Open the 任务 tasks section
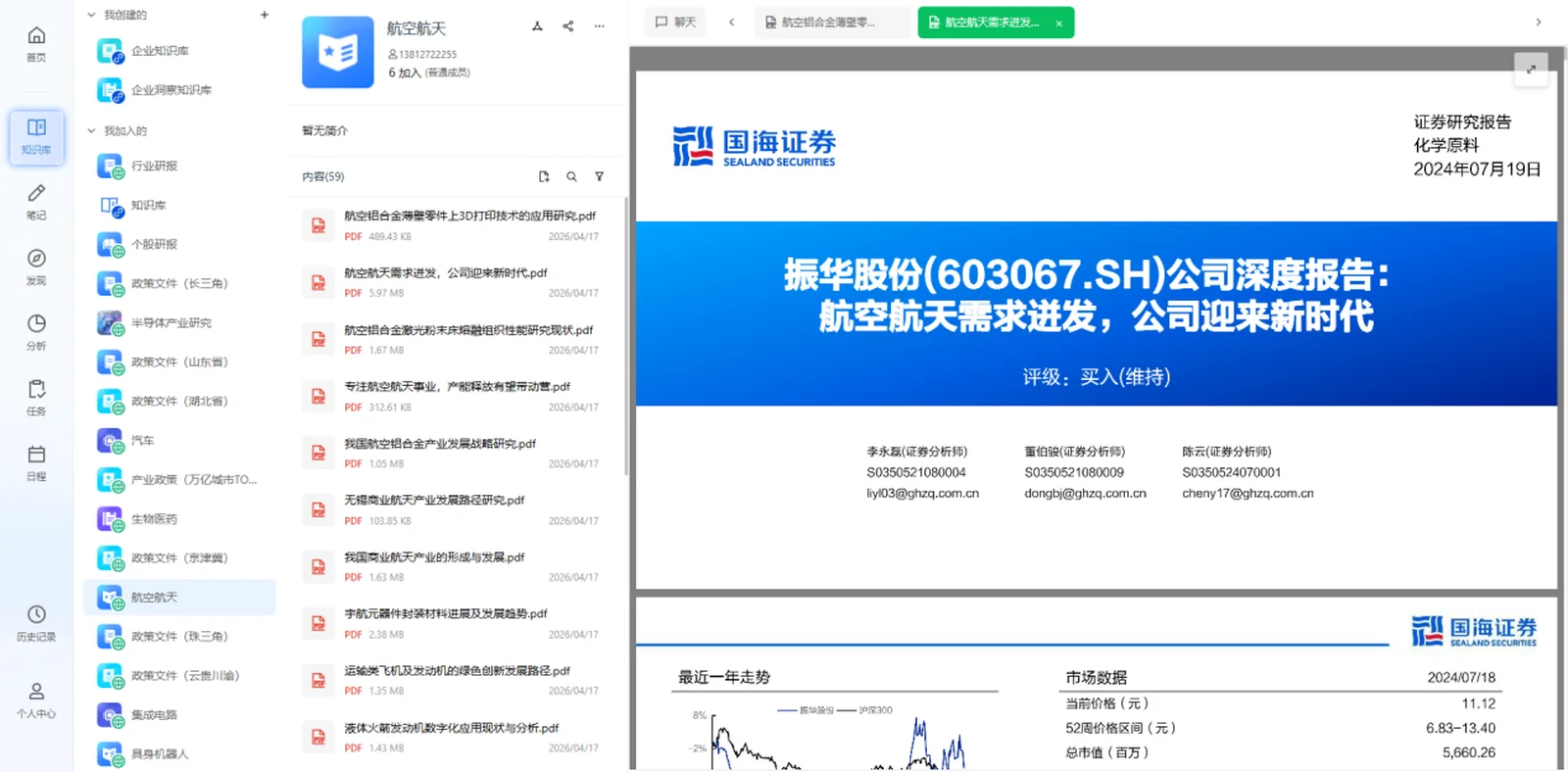 [x=36, y=397]
